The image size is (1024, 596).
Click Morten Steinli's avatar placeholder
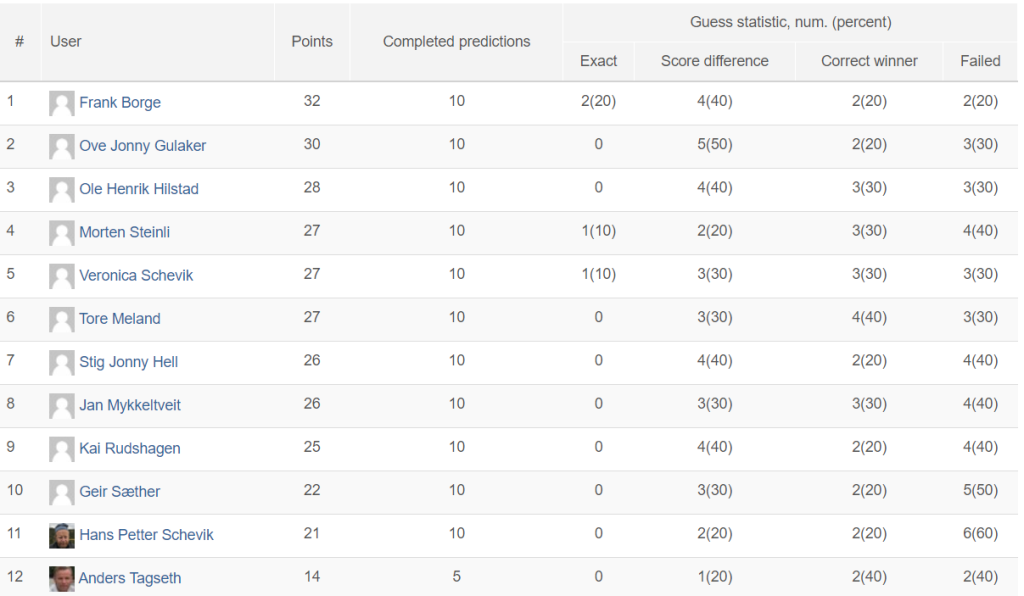[x=61, y=233]
